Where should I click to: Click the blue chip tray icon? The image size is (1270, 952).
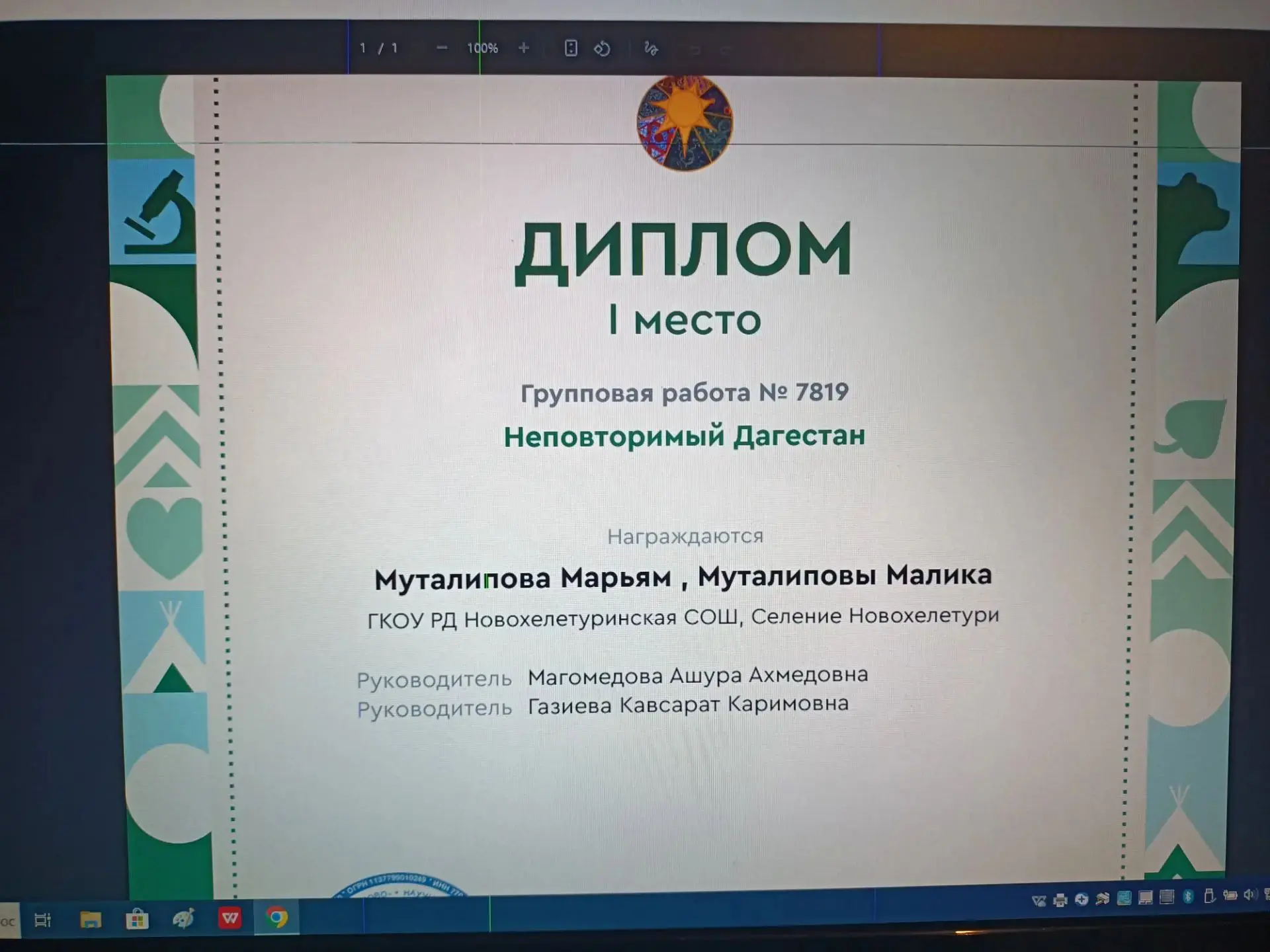1124,898
